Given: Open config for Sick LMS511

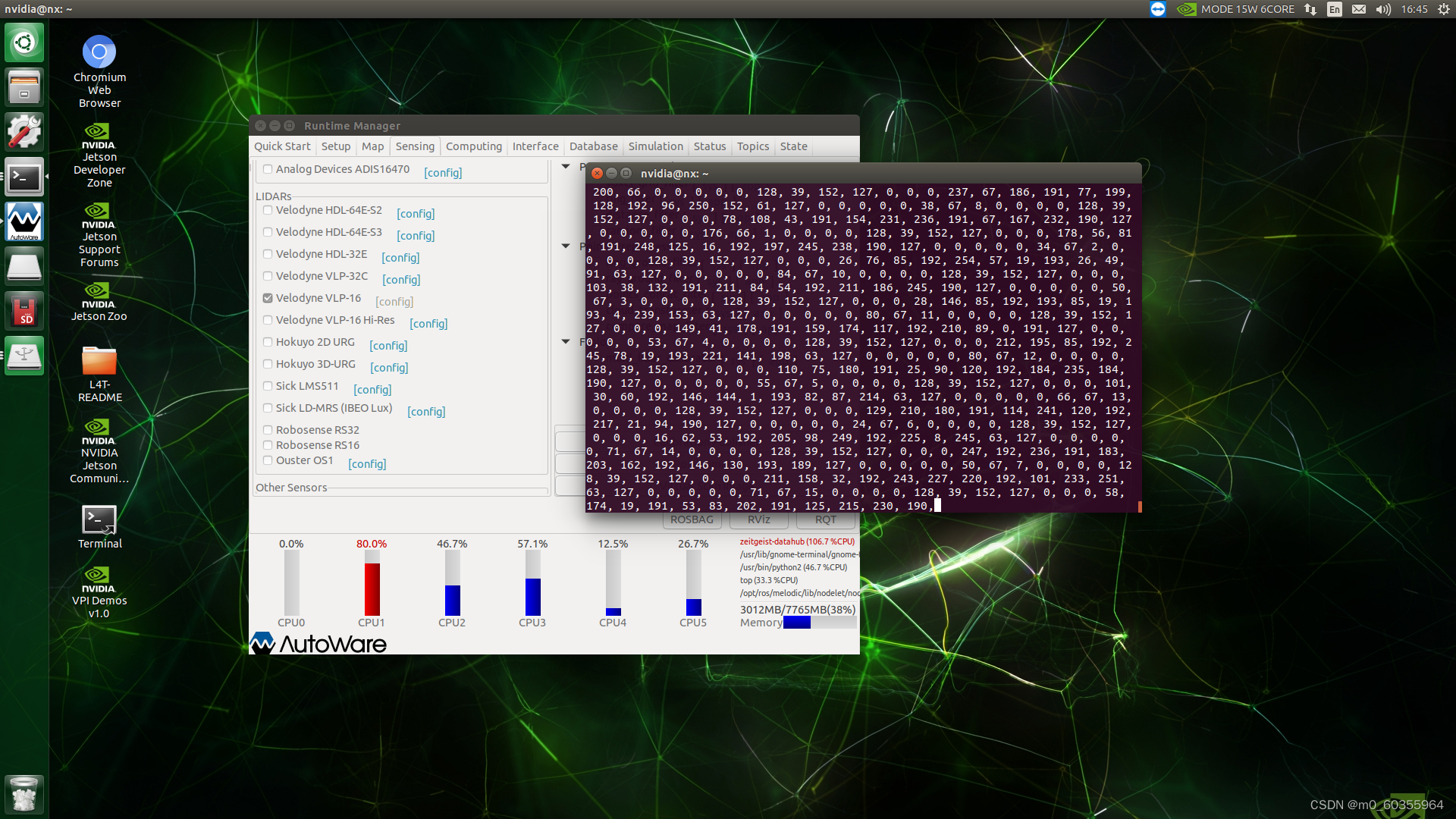Looking at the screenshot, I should tap(372, 390).
